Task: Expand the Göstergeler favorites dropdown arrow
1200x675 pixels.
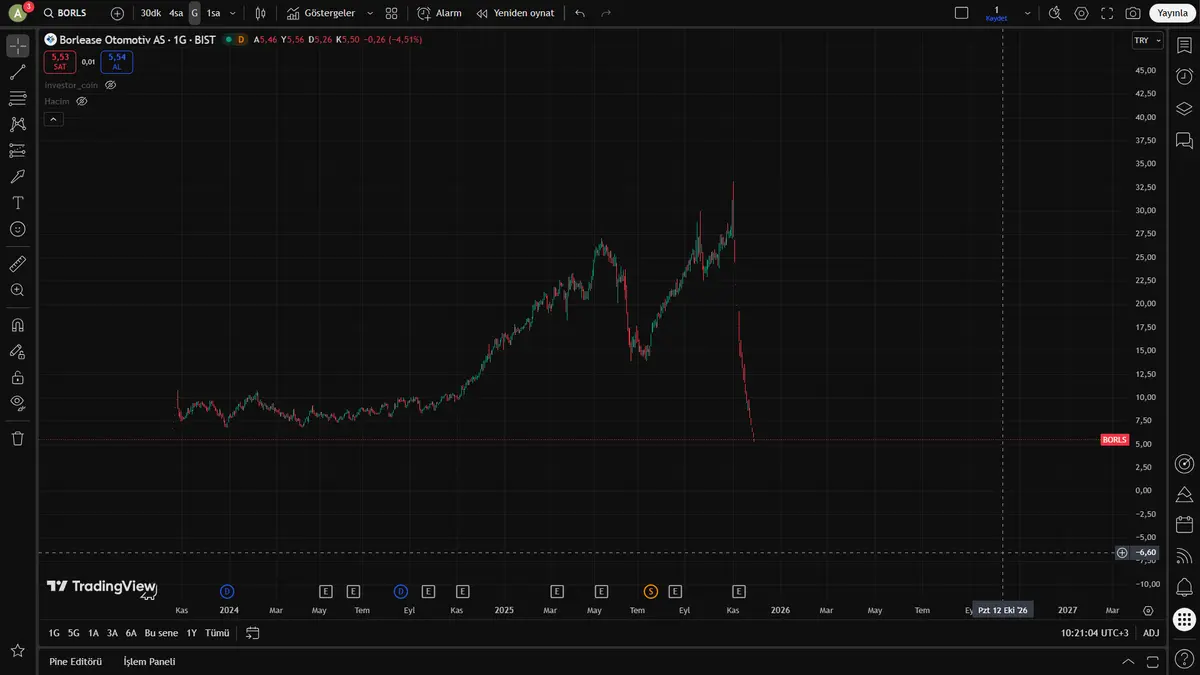Action: coord(370,13)
